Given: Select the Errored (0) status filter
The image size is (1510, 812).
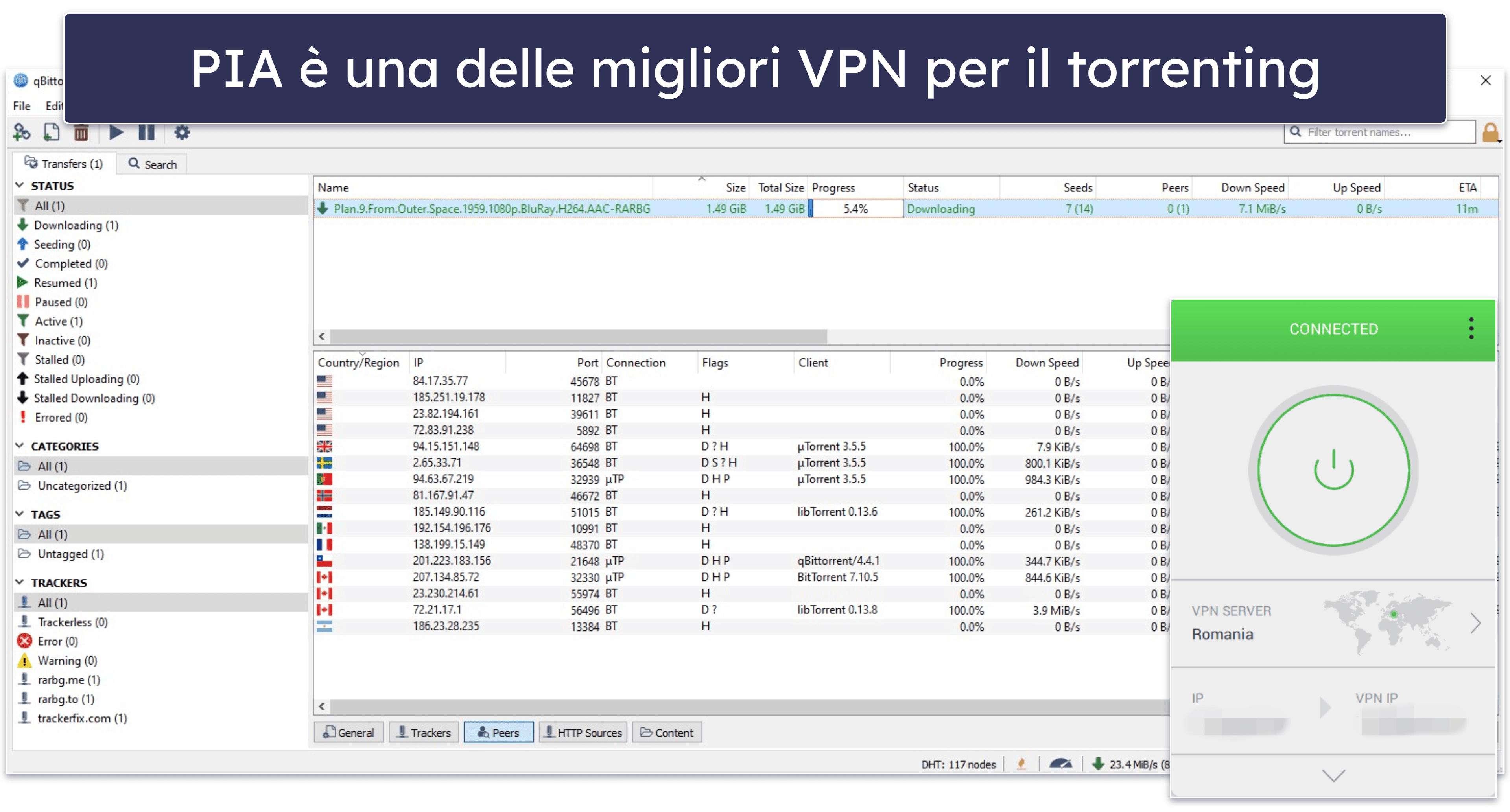Looking at the screenshot, I should pos(53,417).
